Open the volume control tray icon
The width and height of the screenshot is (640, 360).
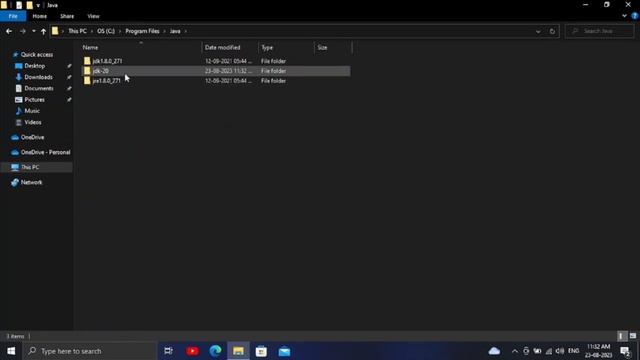pyautogui.click(x=560, y=351)
